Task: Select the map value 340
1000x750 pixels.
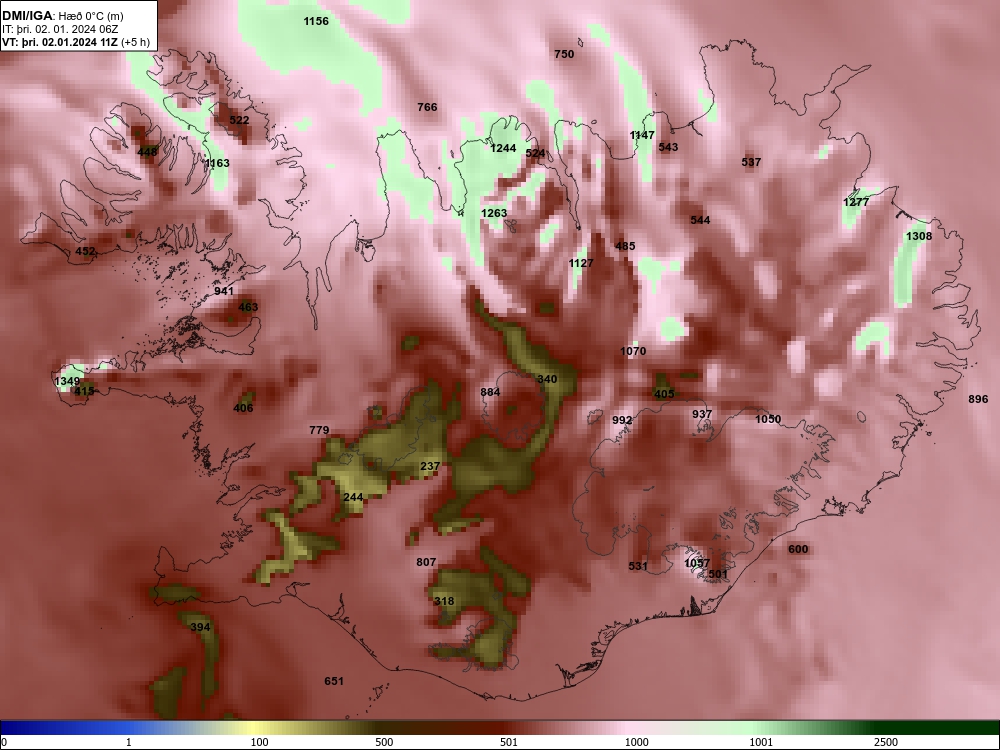Action: (547, 379)
